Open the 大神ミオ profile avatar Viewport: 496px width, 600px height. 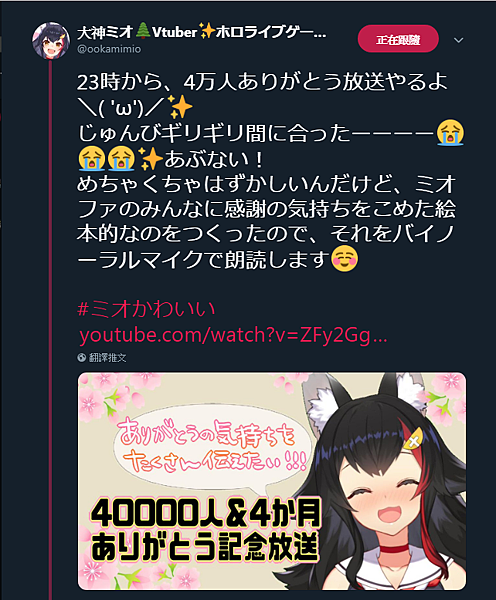click(x=51, y=40)
